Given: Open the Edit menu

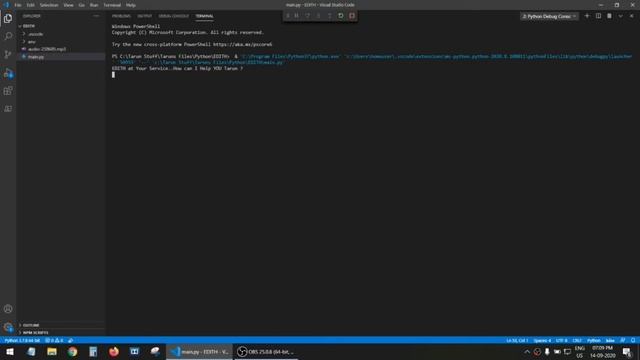Looking at the screenshot, I should (31, 5).
